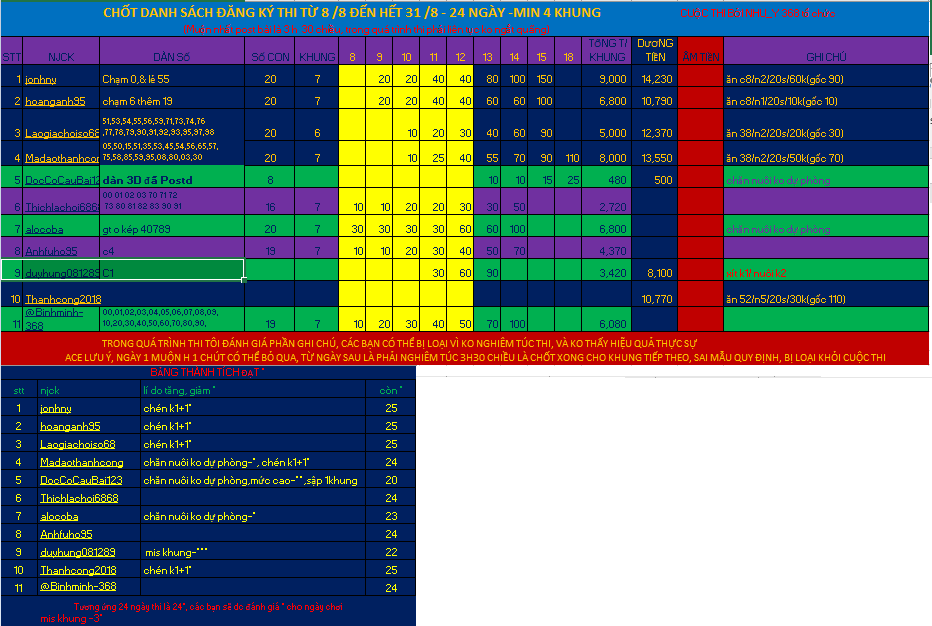This screenshot has width=932, height=626.
Task: Select the DÀN SỐ column header
Action: click(172, 57)
